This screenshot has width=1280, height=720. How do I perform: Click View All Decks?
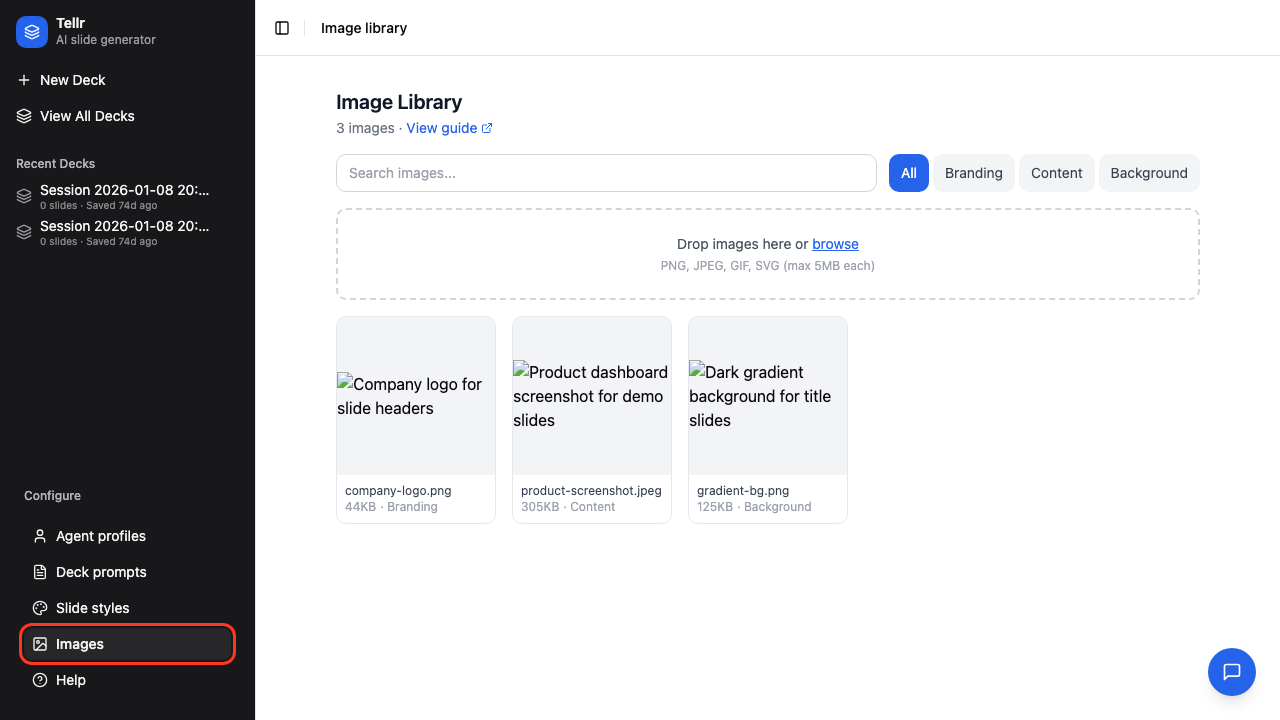point(87,116)
